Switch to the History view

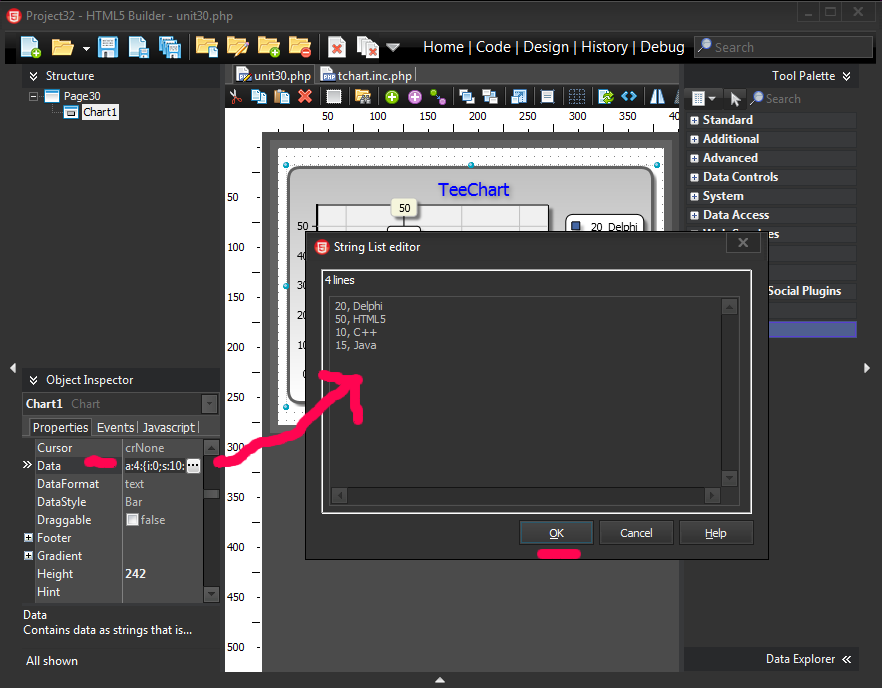click(x=604, y=47)
